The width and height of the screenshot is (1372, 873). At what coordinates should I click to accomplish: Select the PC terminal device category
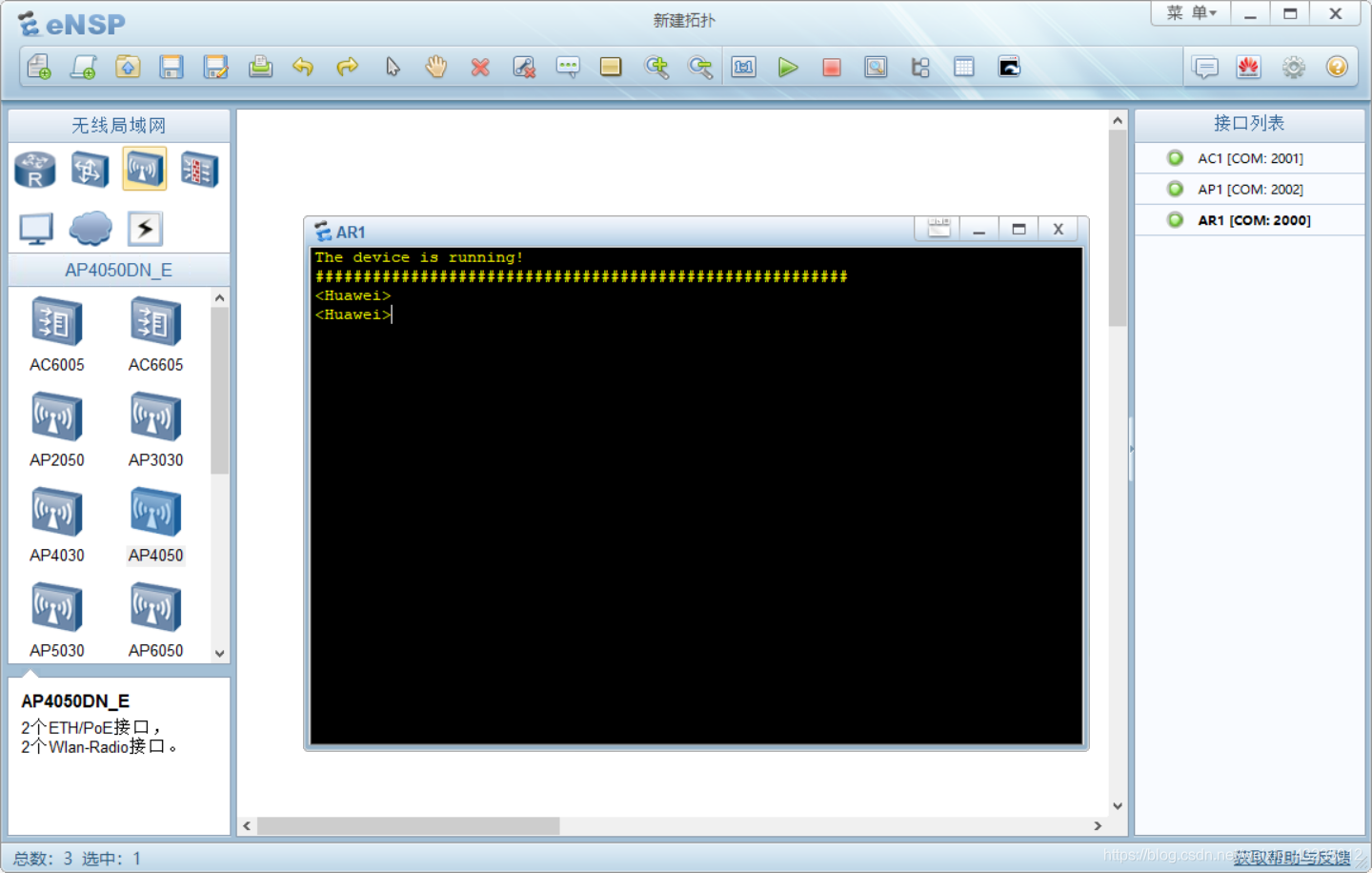[x=36, y=229]
